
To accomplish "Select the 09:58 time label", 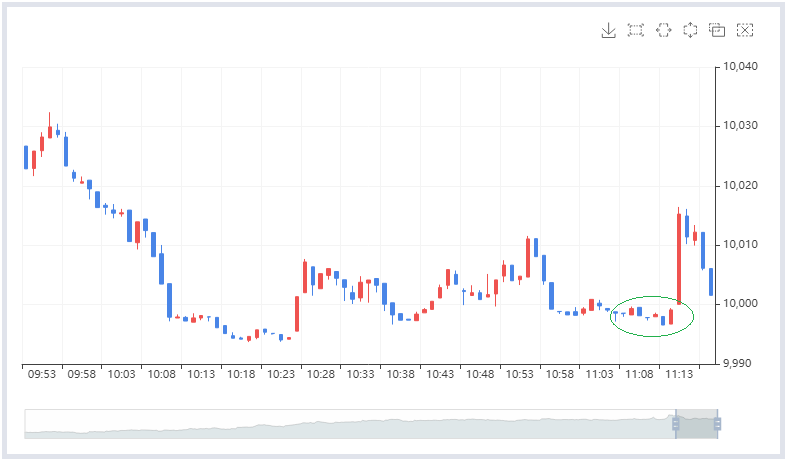I will click(82, 374).
